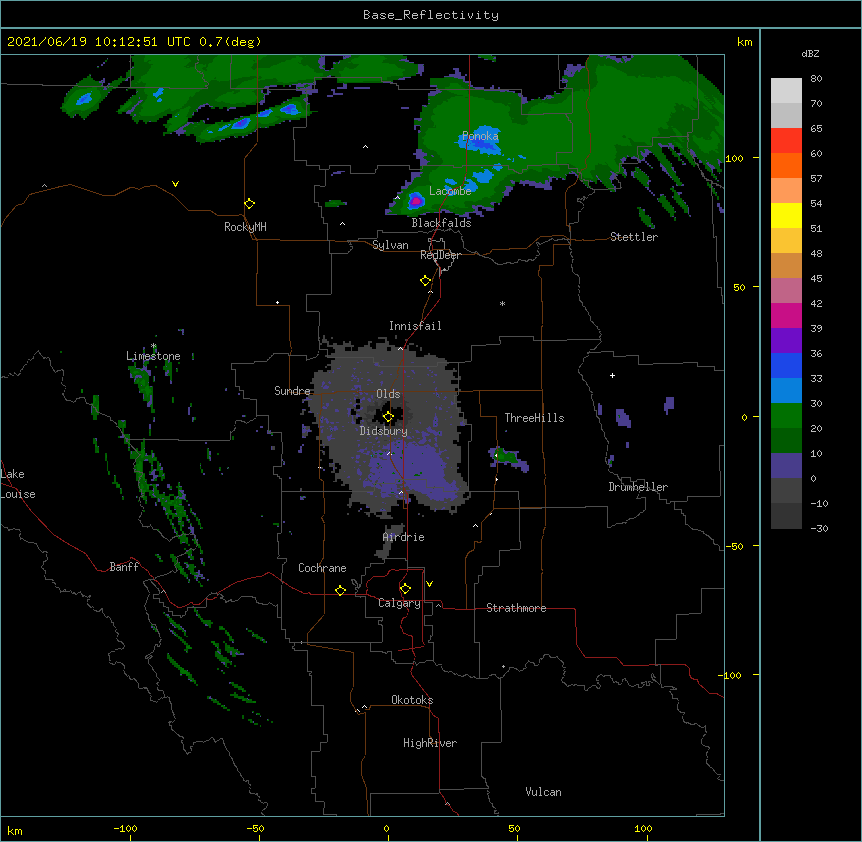Click the magenta 42 dBZ legend swatch
This screenshot has width=862, height=842.
(786, 315)
